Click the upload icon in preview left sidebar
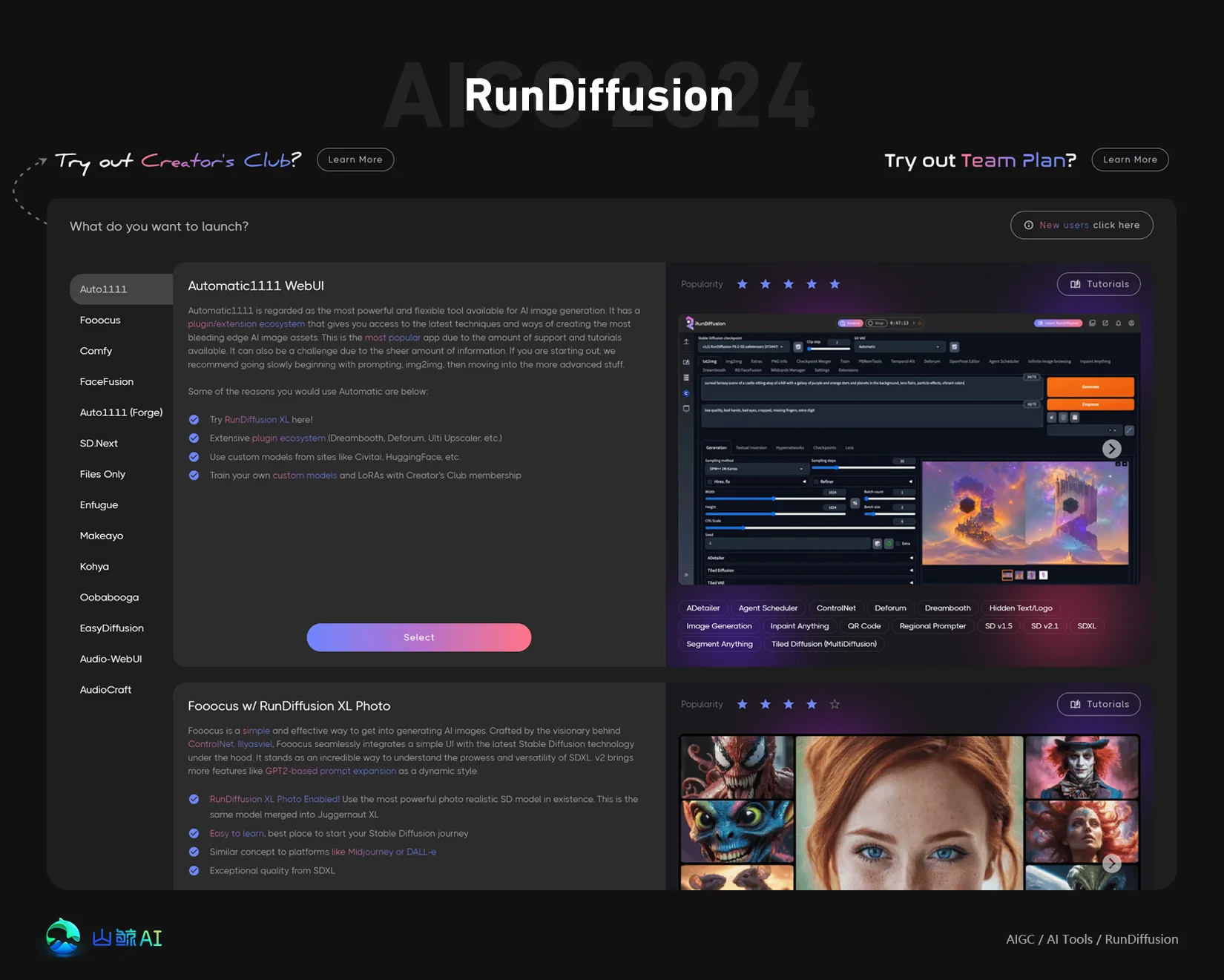The width and height of the screenshot is (1224, 980). (x=686, y=342)
